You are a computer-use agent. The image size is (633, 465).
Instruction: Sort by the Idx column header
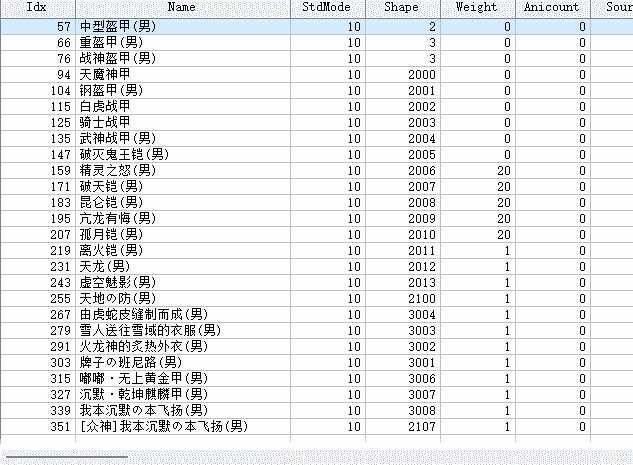pos(38,8)
